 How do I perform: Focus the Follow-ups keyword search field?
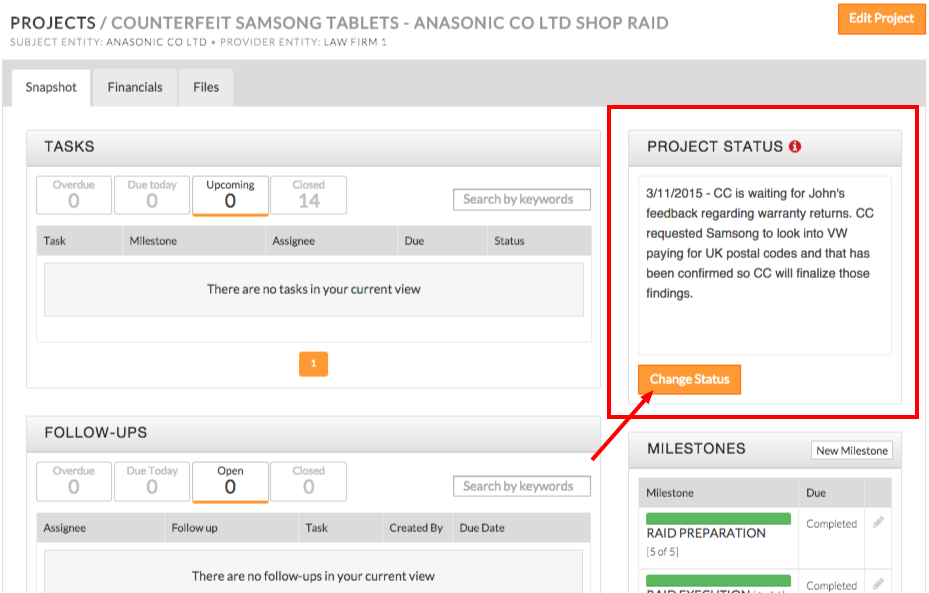point(521,486)
